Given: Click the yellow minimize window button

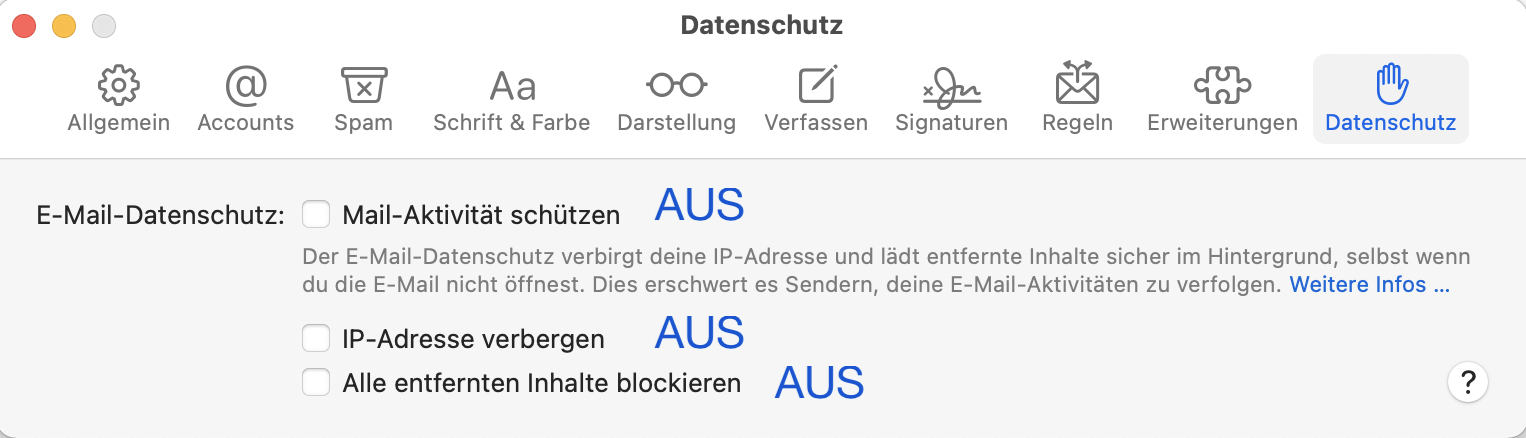Looking at the screenshot, I should pos(64,26).
